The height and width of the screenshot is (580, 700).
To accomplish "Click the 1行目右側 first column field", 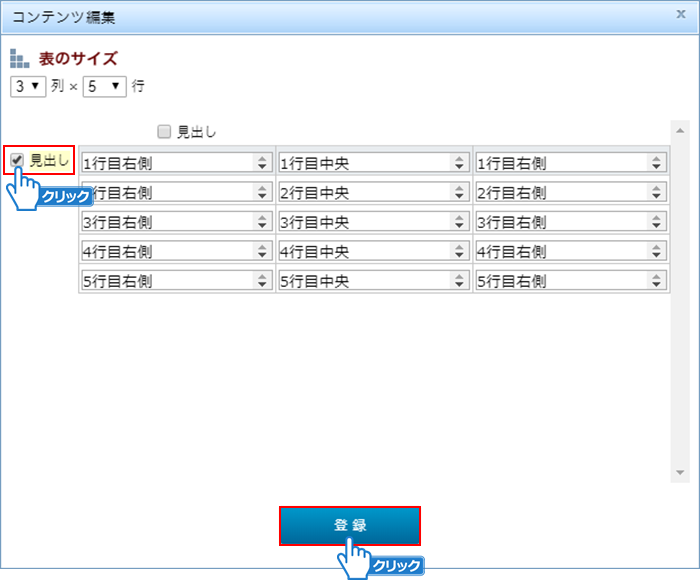I will (x=165, y=163).
